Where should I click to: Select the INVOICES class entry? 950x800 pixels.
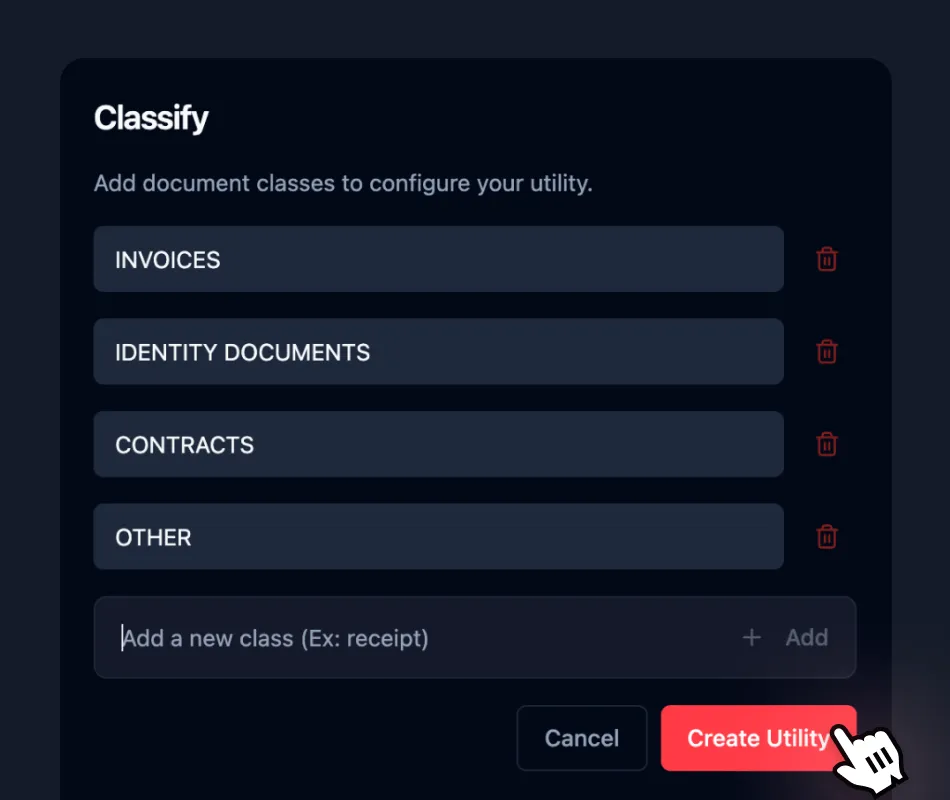[438, 259]
